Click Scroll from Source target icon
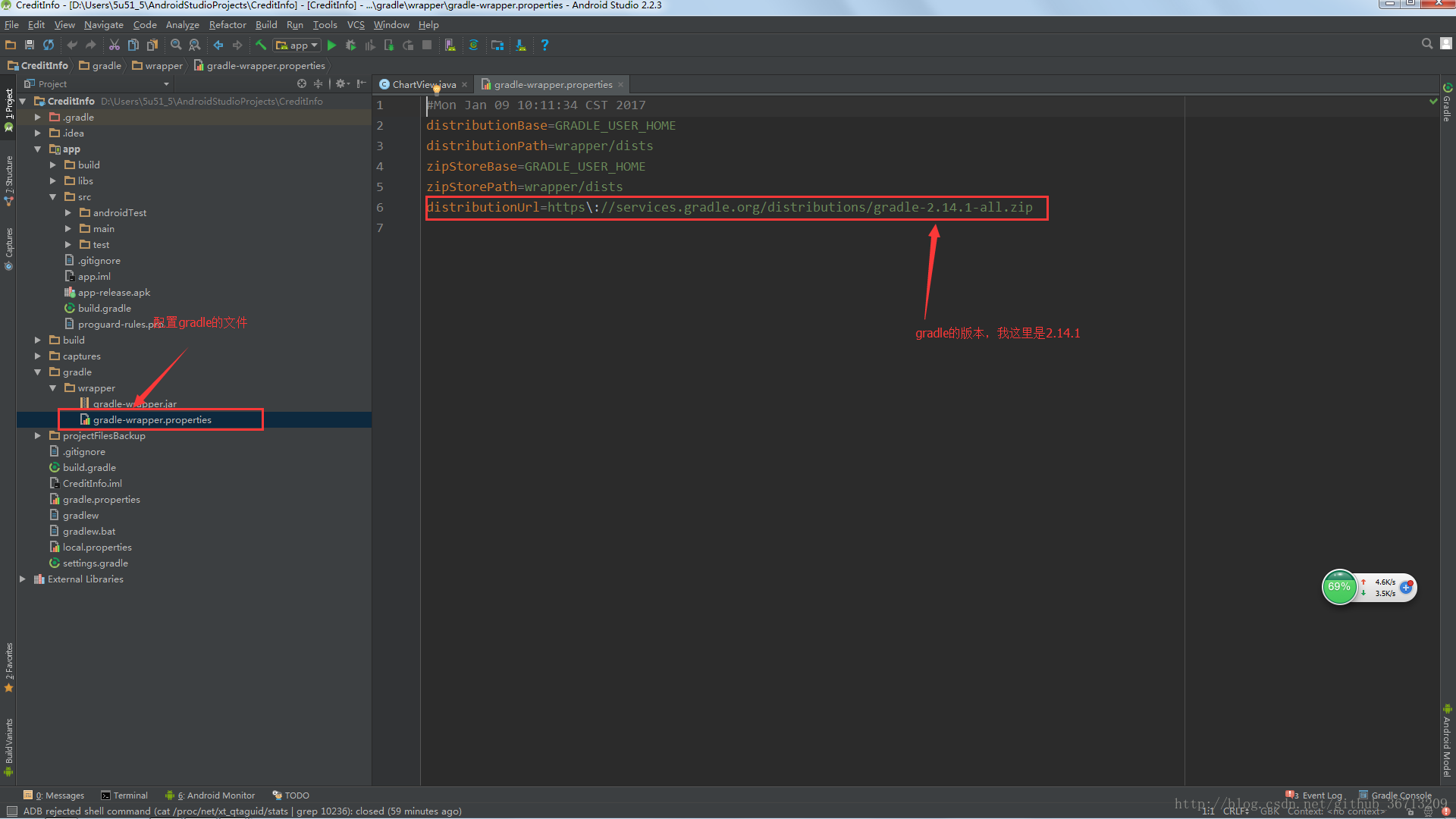Viewport: 1456px width, 819px height. 302,83
